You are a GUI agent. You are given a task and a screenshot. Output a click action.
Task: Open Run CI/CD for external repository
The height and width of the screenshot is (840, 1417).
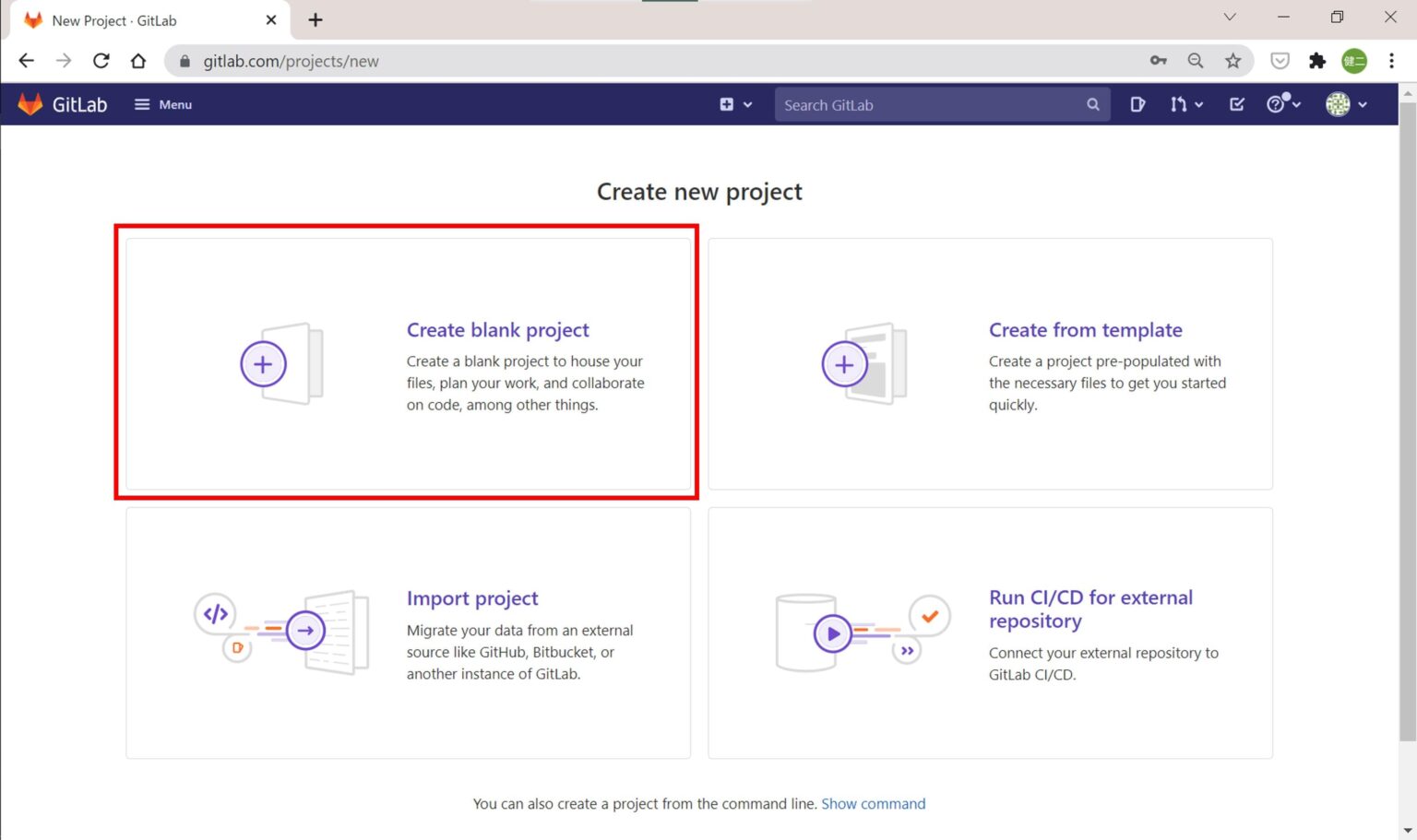click(990, 633)
